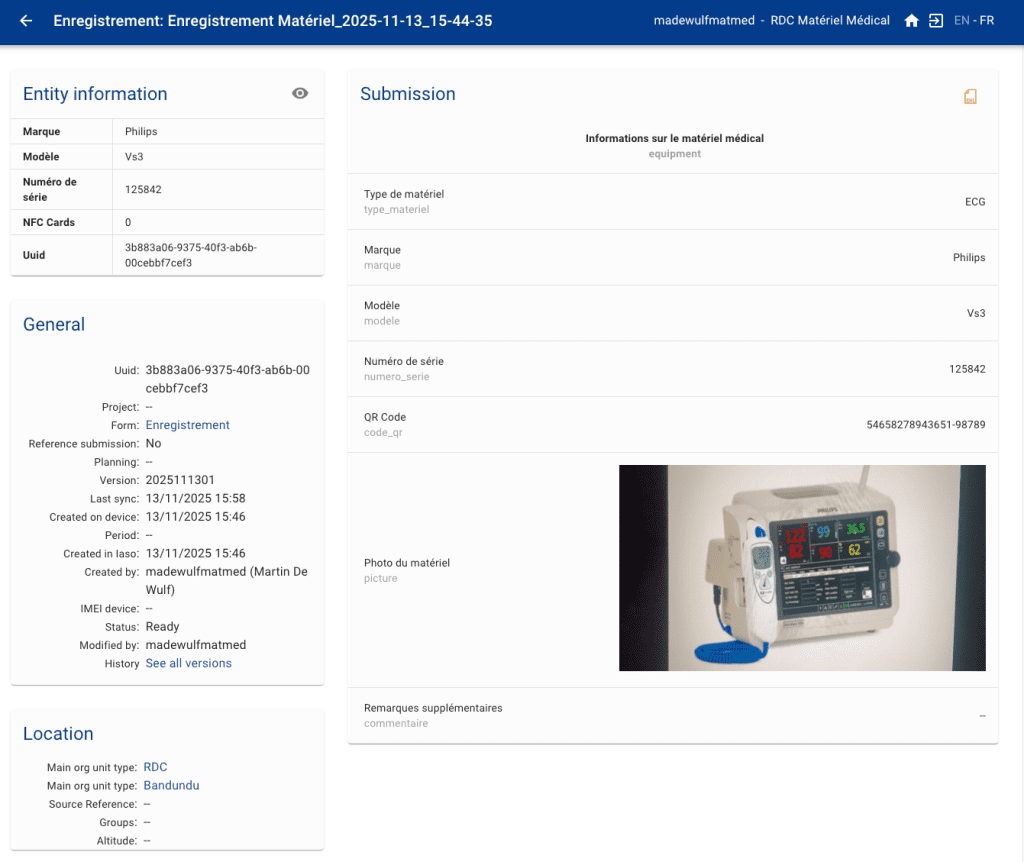Switch interface language to FR
1024x862 pixels.
pyautogui.click(x=986, y=21)
